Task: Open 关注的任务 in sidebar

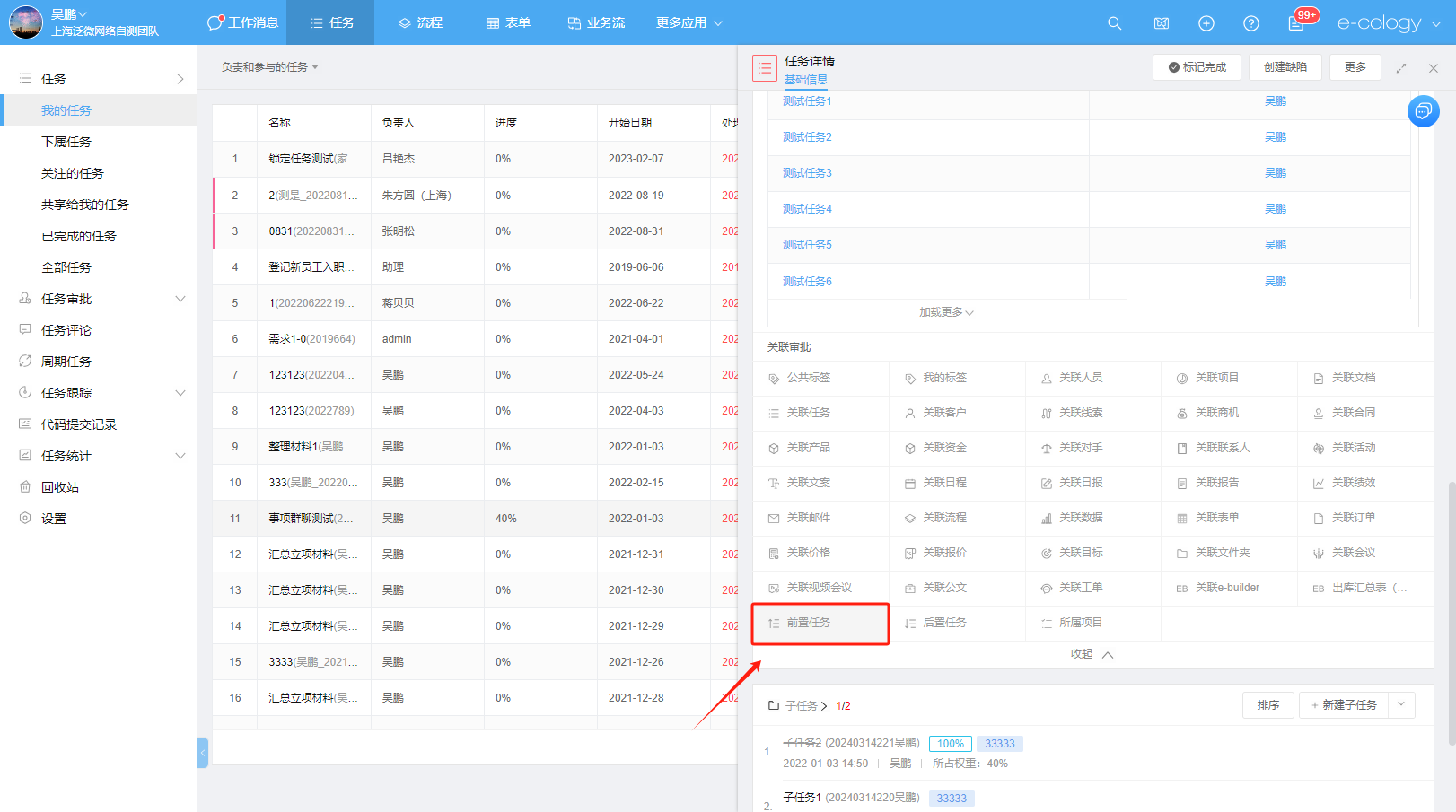Action: coord(73,173)
